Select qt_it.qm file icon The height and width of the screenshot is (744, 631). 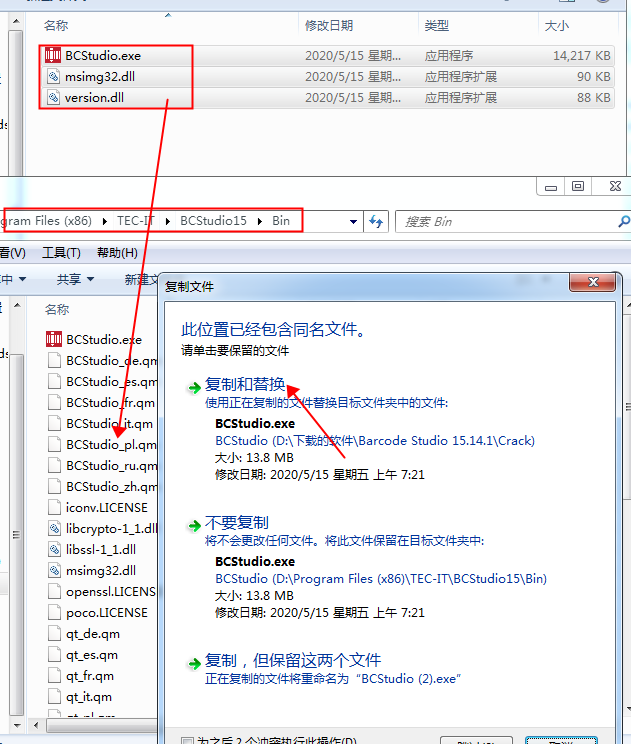point(55,697)
